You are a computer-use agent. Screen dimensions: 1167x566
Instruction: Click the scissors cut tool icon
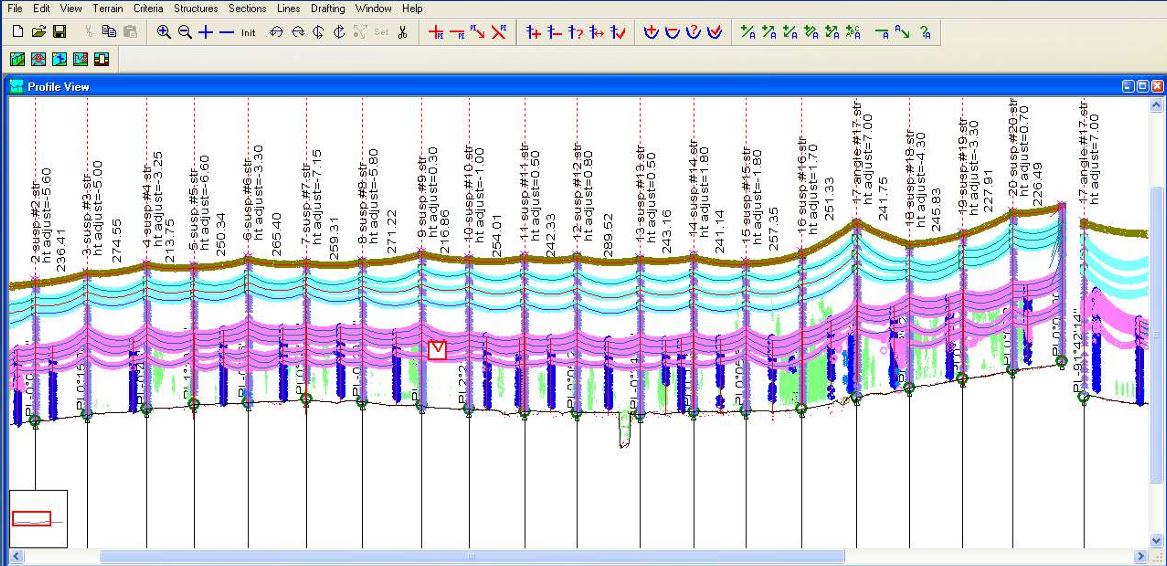point(402,32)
